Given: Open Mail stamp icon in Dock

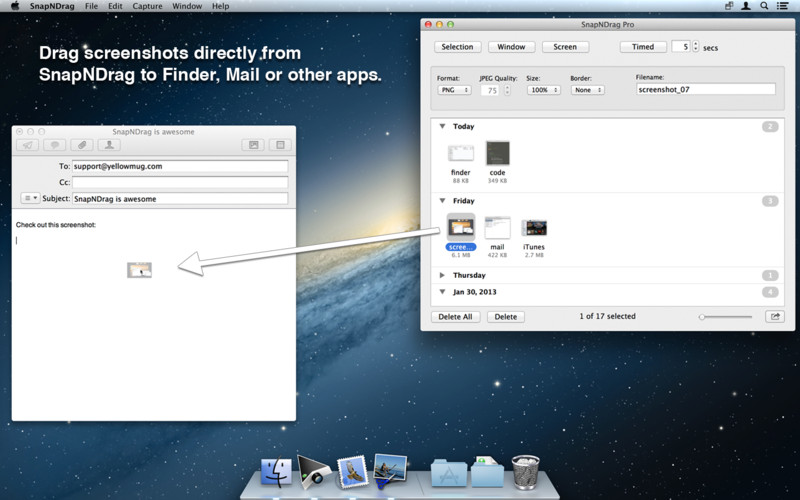Looking at the screenshot, I should click(x=353, y=472).
